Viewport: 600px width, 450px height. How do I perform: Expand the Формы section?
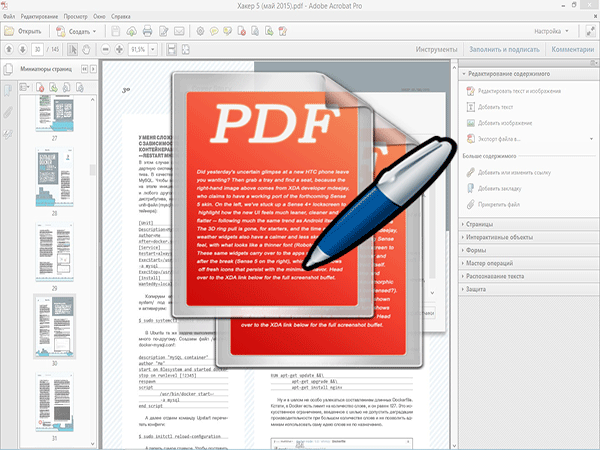528,250
